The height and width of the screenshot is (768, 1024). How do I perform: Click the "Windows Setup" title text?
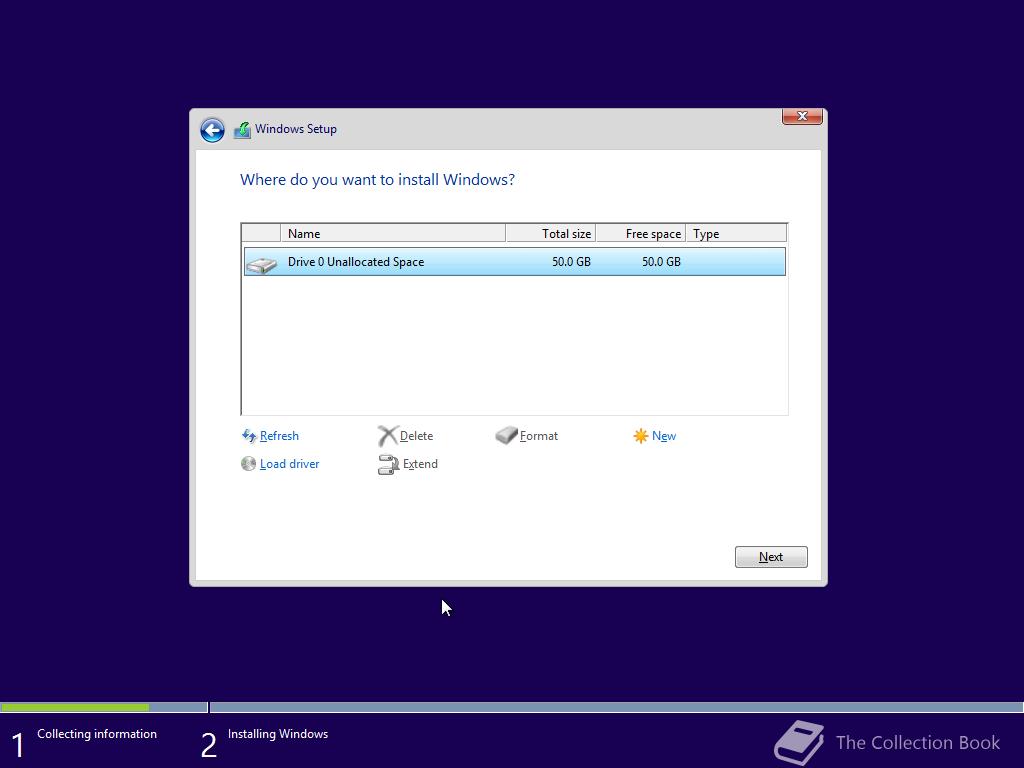pyautogui.click(x=296, y=129)
